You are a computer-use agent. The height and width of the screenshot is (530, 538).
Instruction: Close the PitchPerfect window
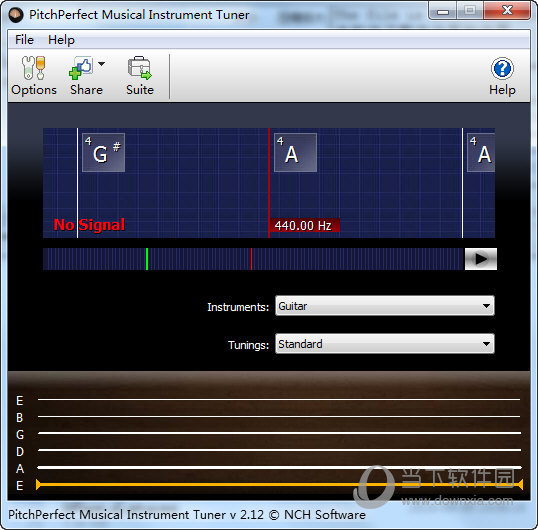[507, 10]
